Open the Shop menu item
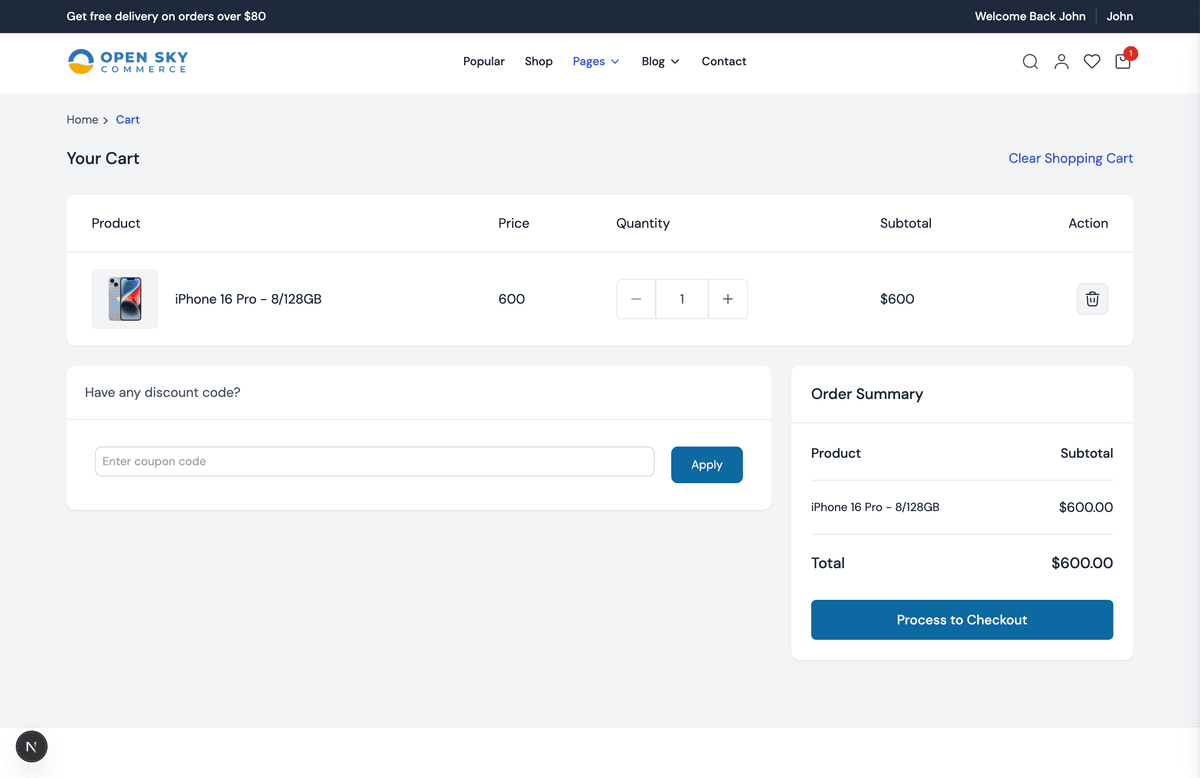The width and height of the screenshot is (1200, 778). 539,62
